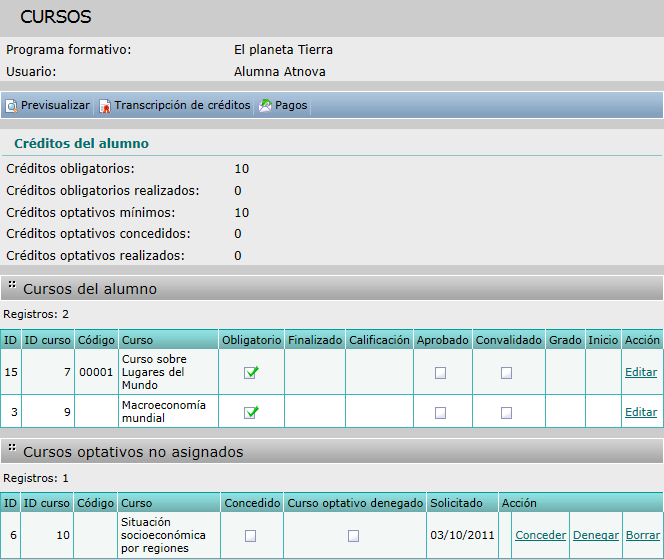Check Concedido for Situación socioeconómica por regiones
Viewport: 664px width, 559px height.
point(250,536)
